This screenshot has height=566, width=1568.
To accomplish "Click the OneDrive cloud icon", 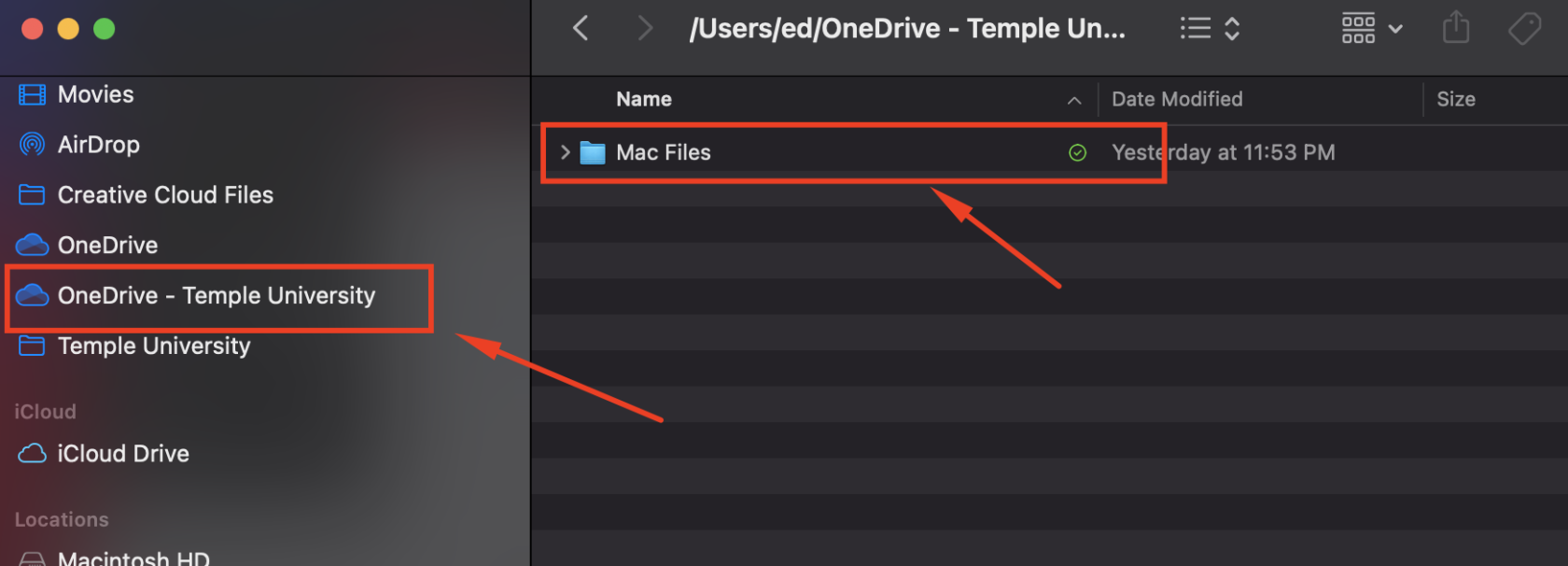I will pyautogui.click(x=32, y=245).
